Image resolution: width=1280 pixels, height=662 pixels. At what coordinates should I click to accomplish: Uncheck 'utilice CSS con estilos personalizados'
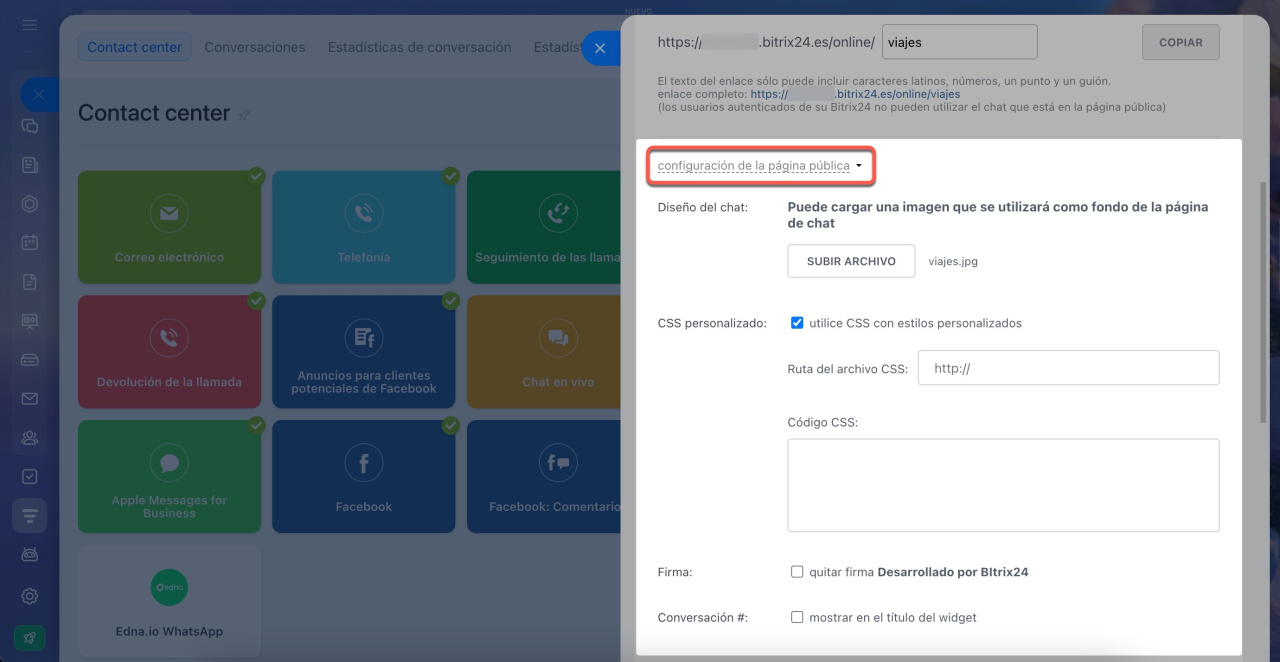pyautogui.click(x=797, y=323)
